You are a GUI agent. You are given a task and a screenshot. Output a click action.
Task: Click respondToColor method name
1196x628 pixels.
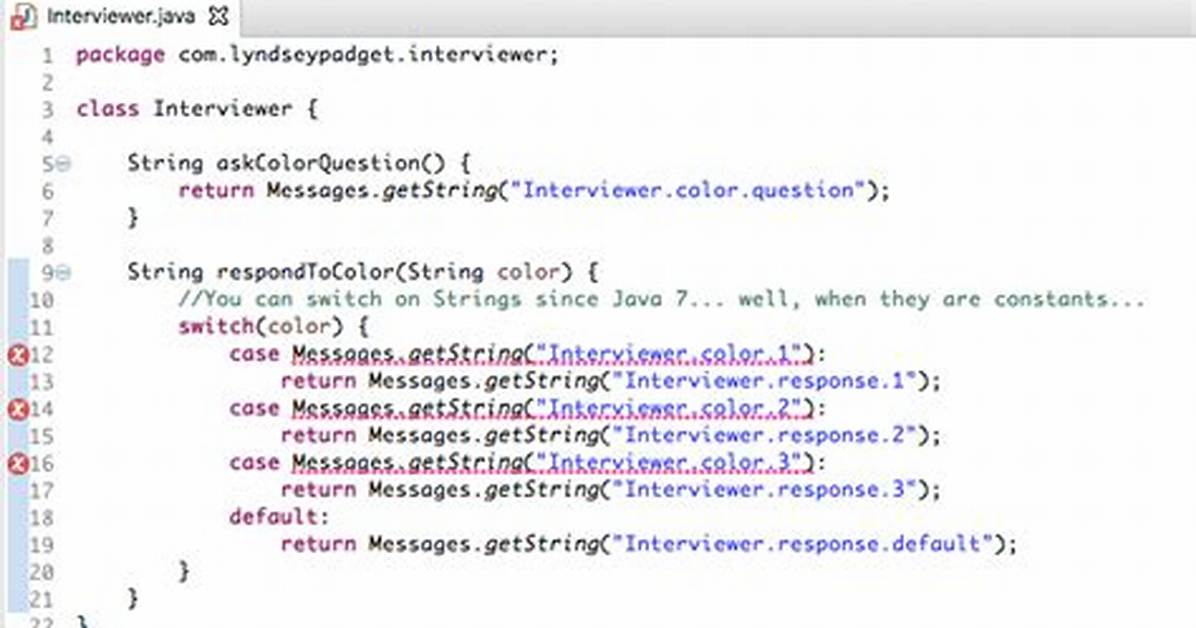click(x=305, y=272)
